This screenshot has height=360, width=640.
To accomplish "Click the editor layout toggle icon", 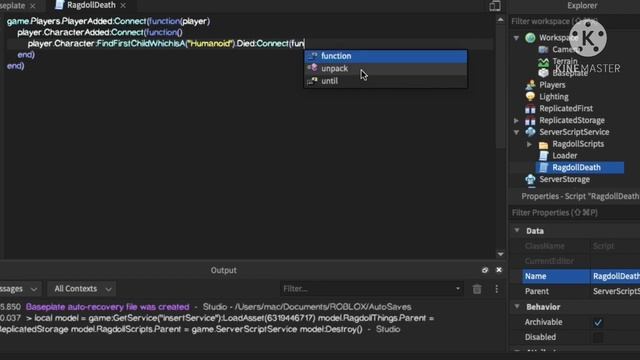I will pos(495,5).
